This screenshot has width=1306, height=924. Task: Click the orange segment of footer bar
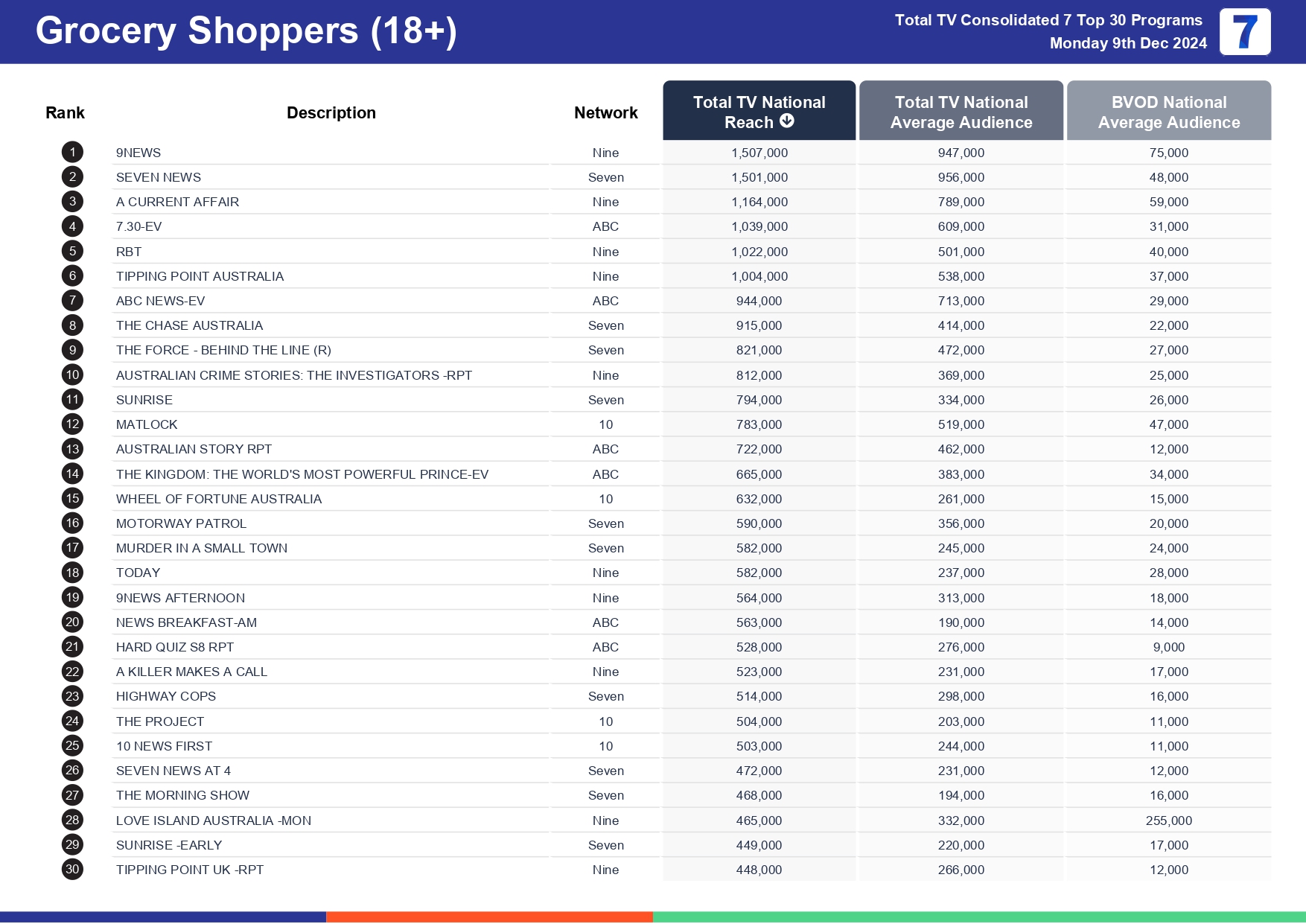[x=489, y=917]
